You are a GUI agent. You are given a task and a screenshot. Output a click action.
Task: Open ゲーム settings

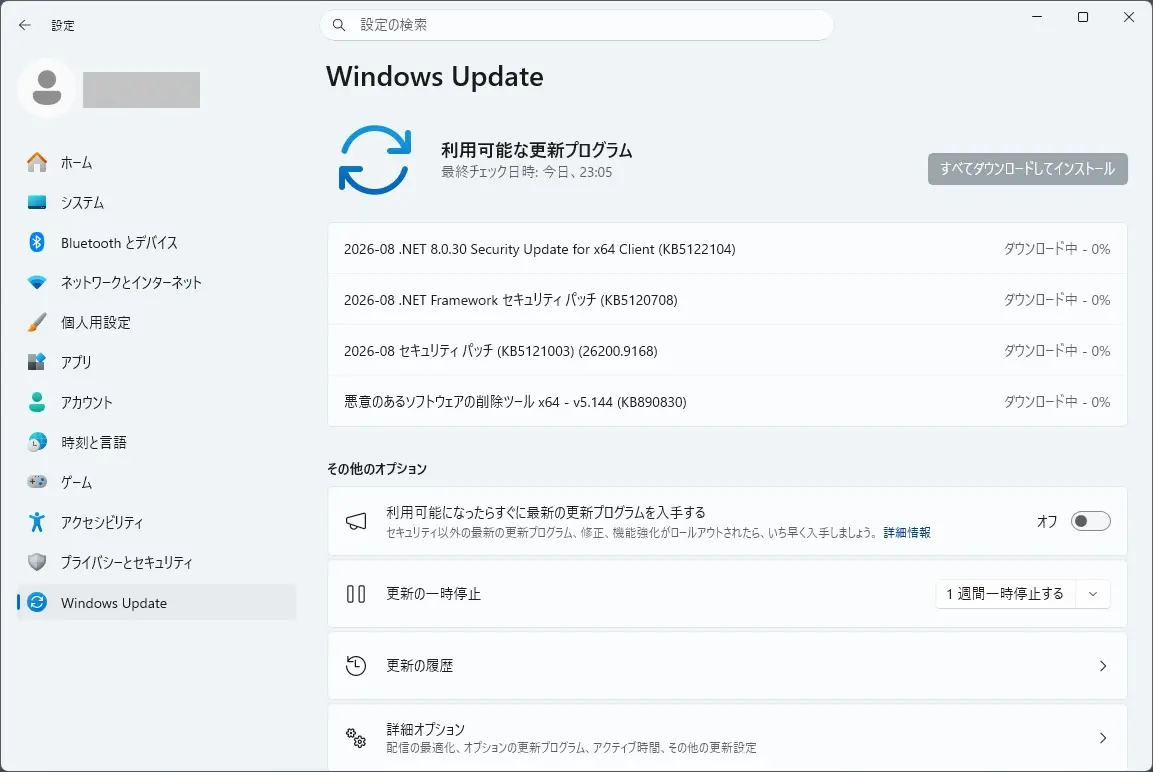pos(156,482)
